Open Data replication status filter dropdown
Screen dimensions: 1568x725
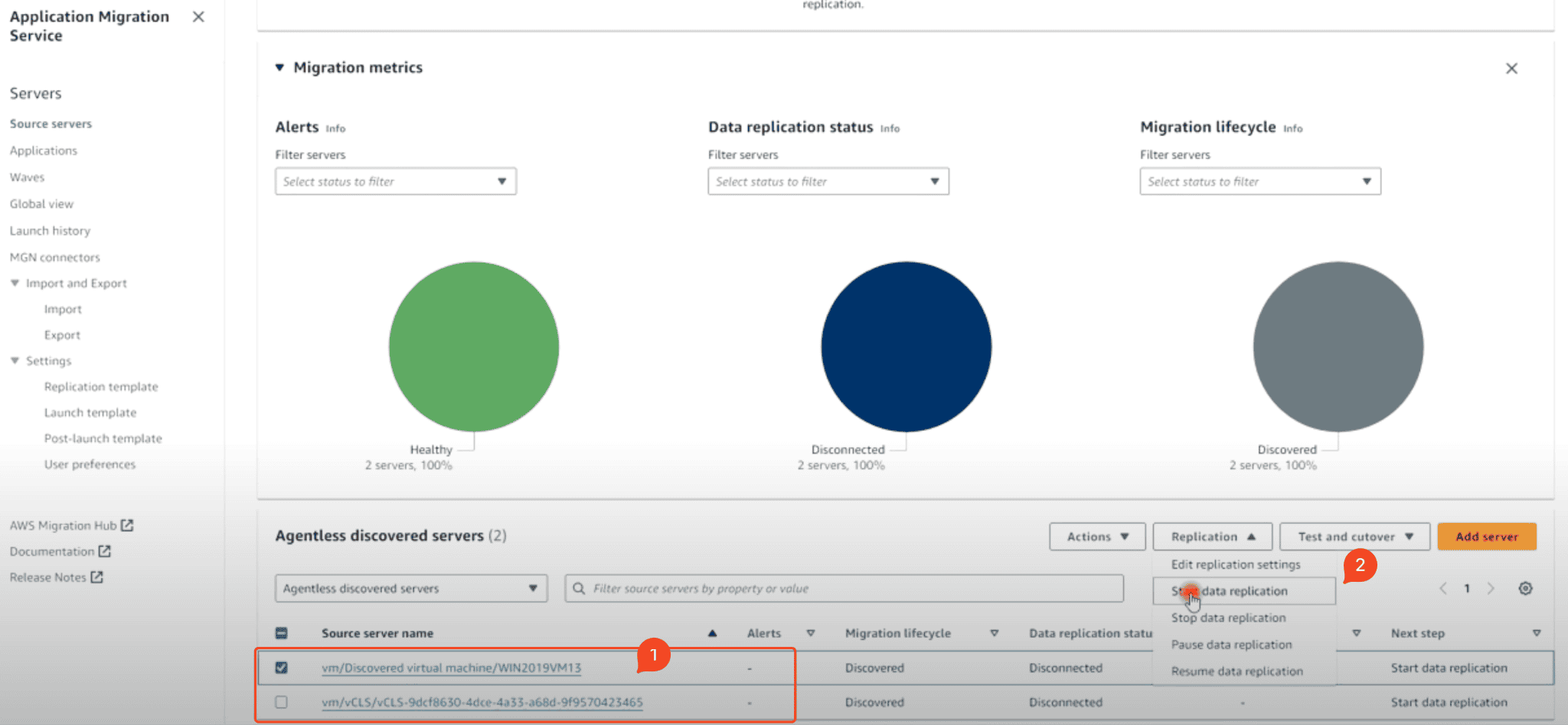tap(828, 181)
